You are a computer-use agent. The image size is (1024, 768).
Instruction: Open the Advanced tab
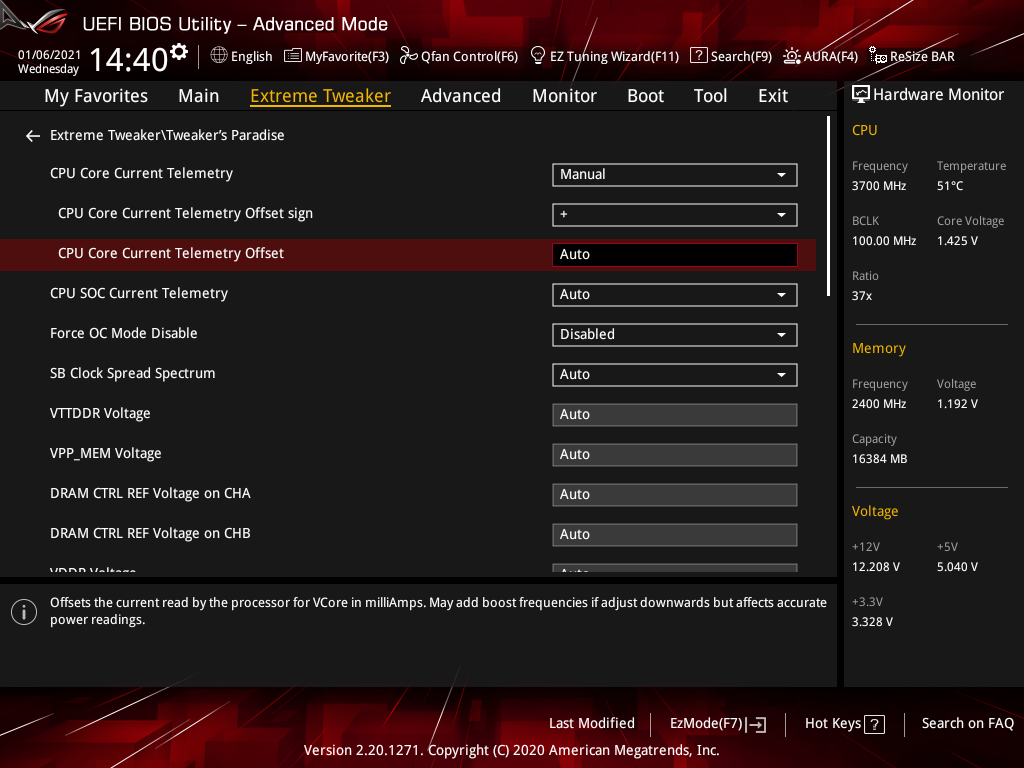(460, 96)
